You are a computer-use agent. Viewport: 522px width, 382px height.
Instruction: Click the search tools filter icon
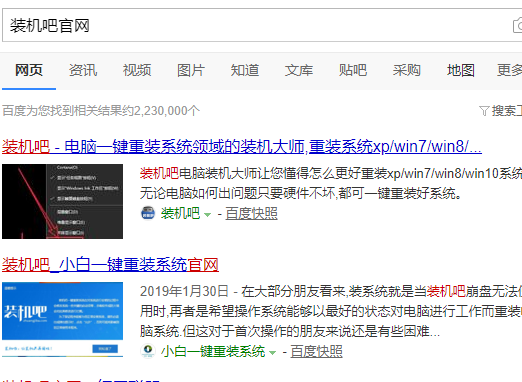coord(484,111)
